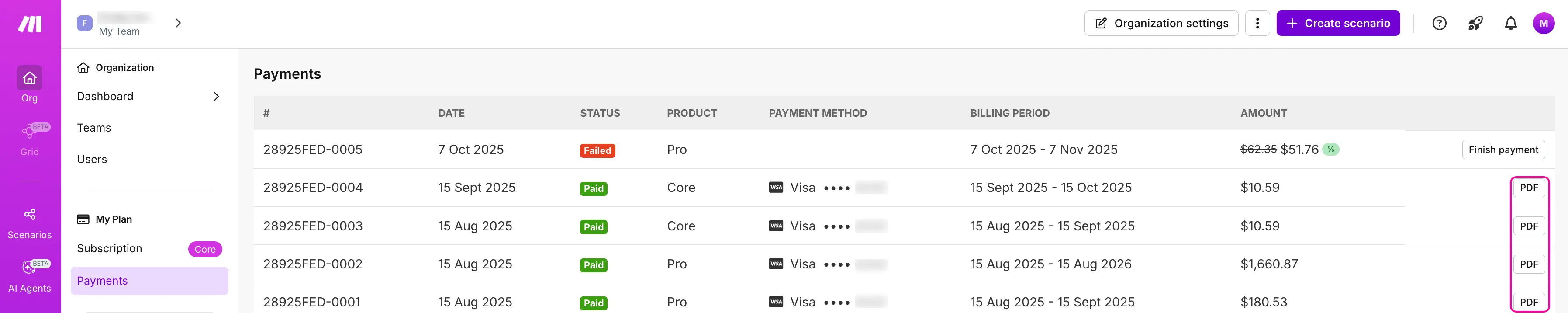Open the Org home section
1568x313 pixels.
30,85
